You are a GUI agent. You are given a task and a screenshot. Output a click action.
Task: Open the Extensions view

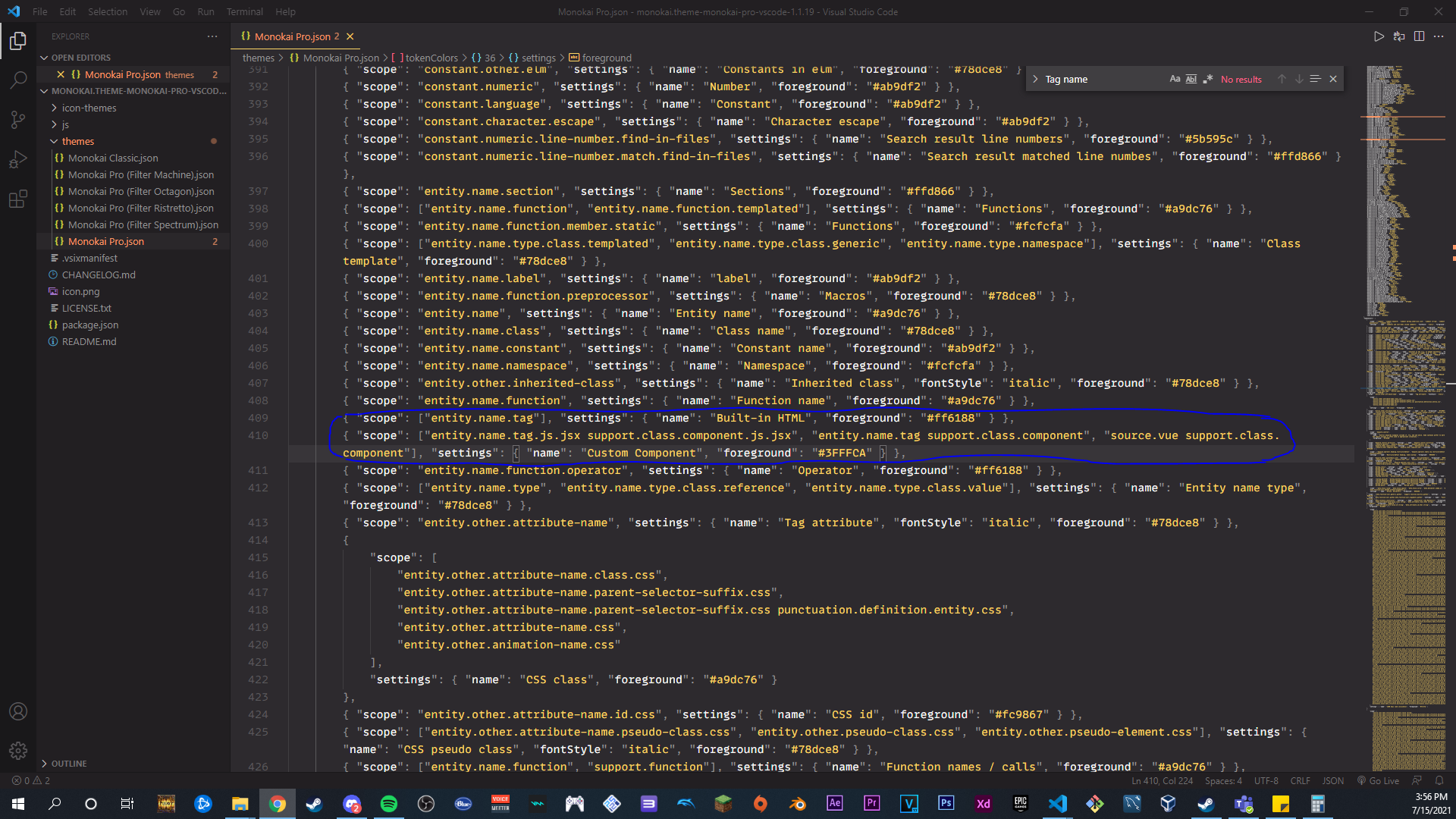coord(18,199)
